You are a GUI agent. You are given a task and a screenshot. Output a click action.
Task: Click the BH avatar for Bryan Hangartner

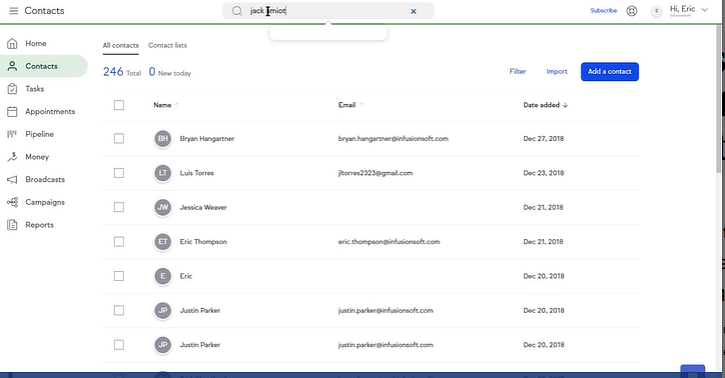tap(163, 138)
